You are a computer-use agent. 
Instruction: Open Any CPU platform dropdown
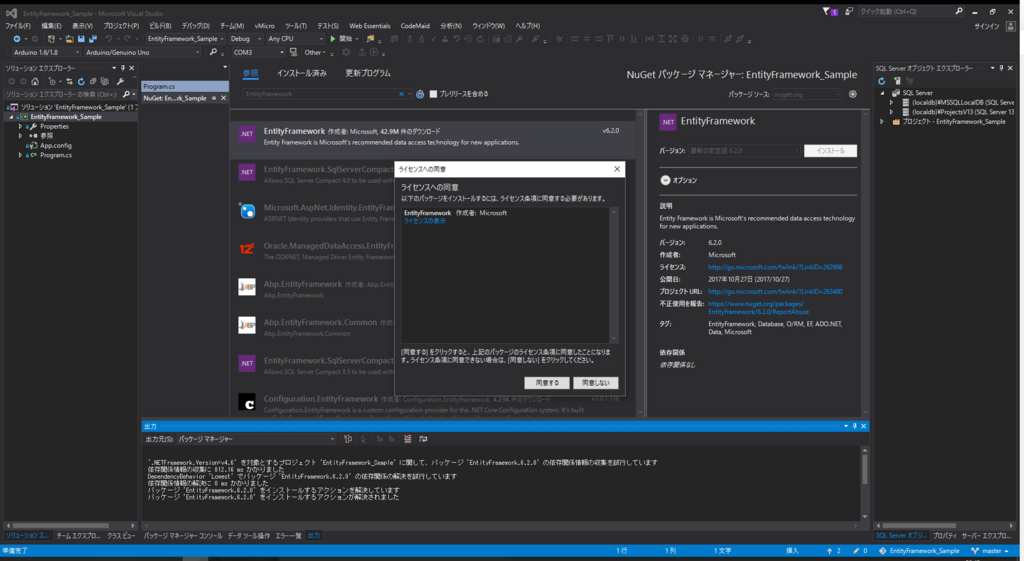[295, 39]
